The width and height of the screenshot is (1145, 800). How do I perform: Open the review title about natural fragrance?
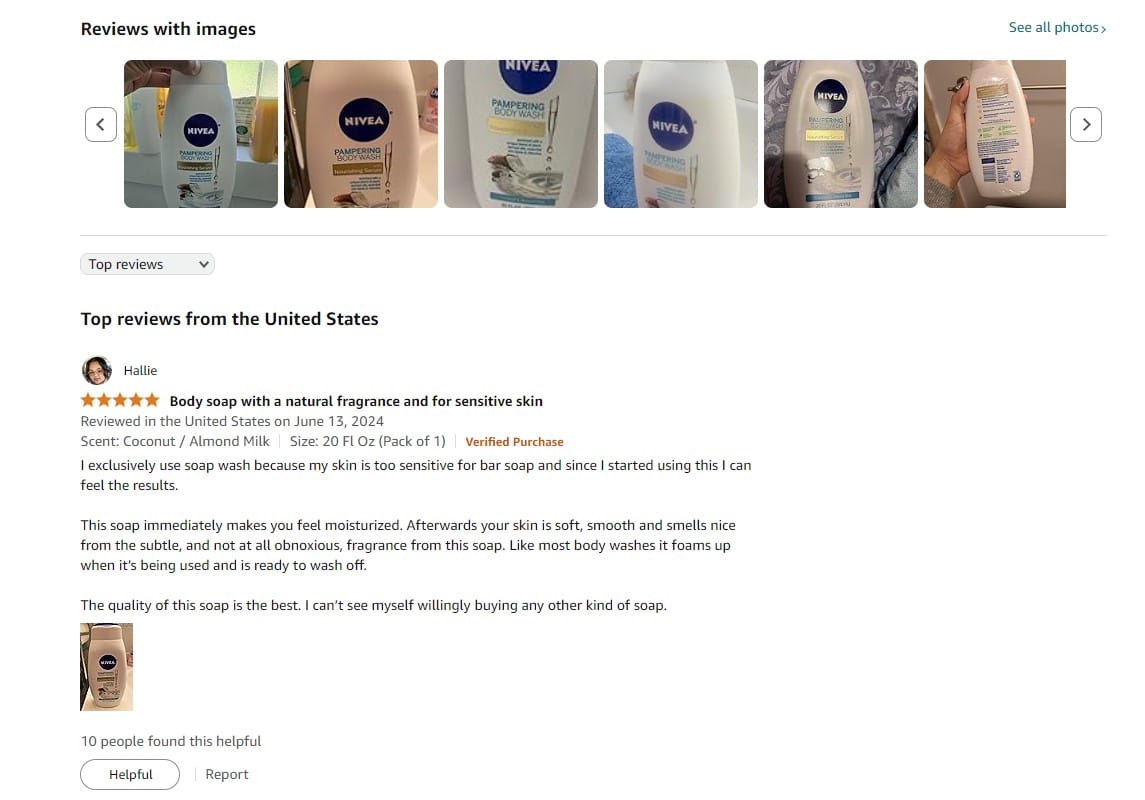click(356, 401)
